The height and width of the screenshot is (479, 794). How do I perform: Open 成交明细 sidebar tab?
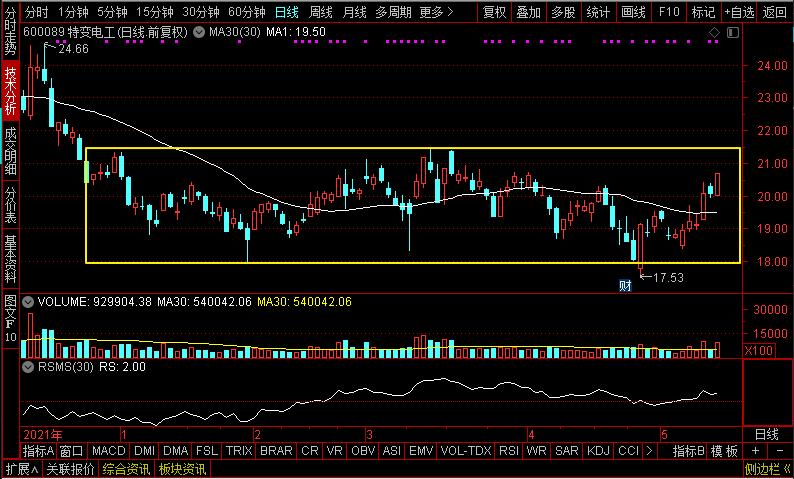click(10, 150)
